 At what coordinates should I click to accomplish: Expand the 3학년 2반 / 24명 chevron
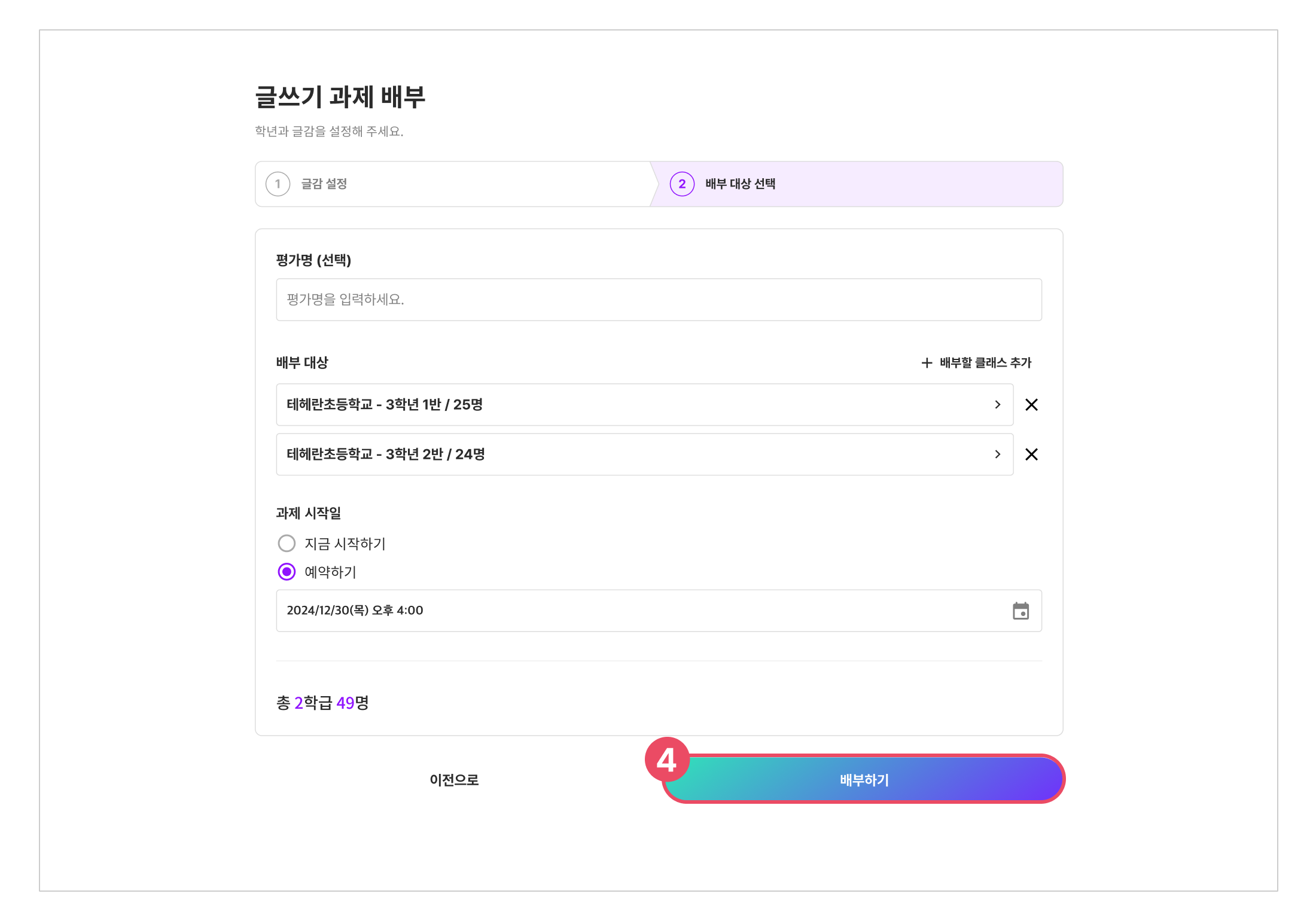point(997,455)
